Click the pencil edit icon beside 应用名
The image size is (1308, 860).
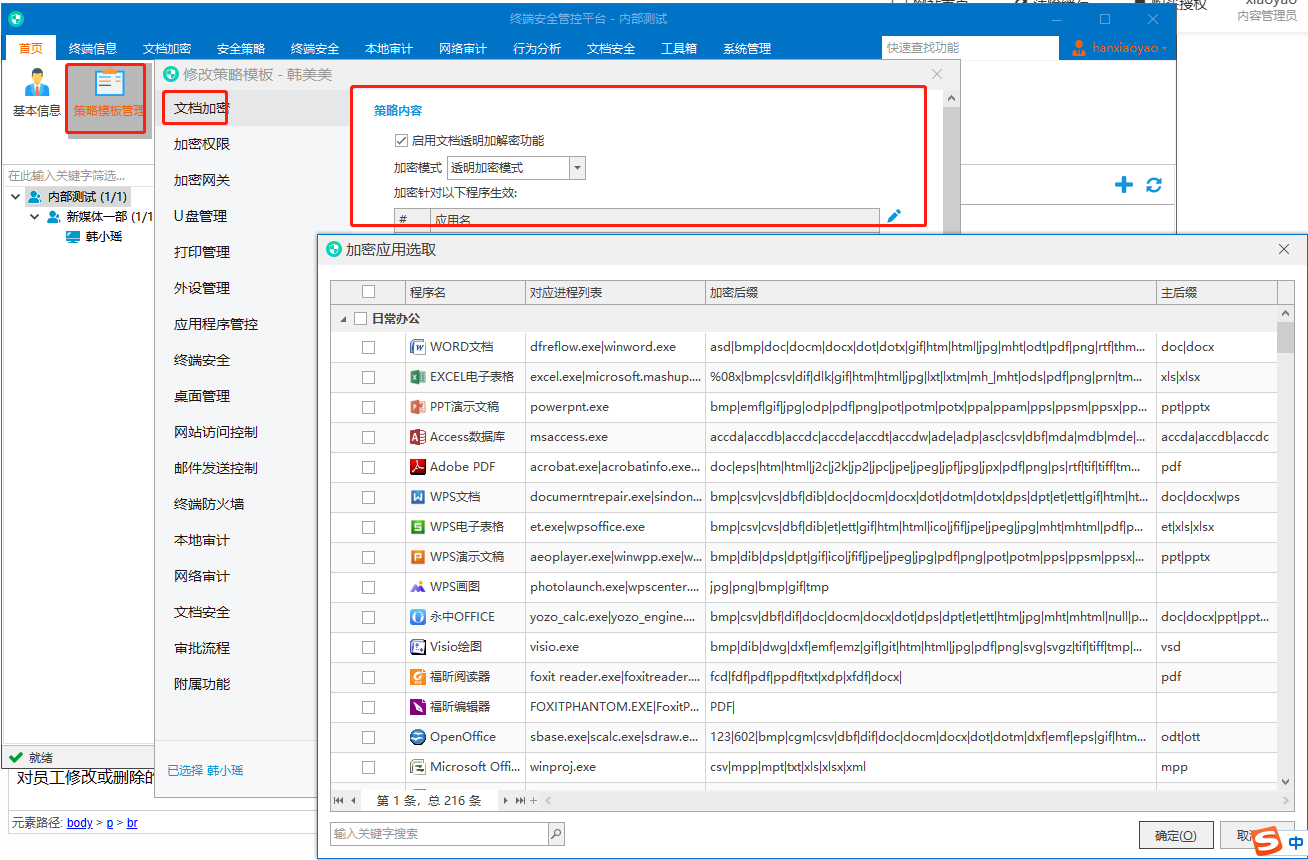(x=894, y=216)
